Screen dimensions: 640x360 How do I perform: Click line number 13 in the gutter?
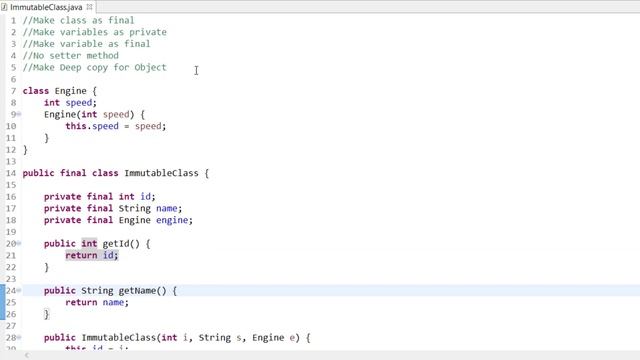click(11, 162)
